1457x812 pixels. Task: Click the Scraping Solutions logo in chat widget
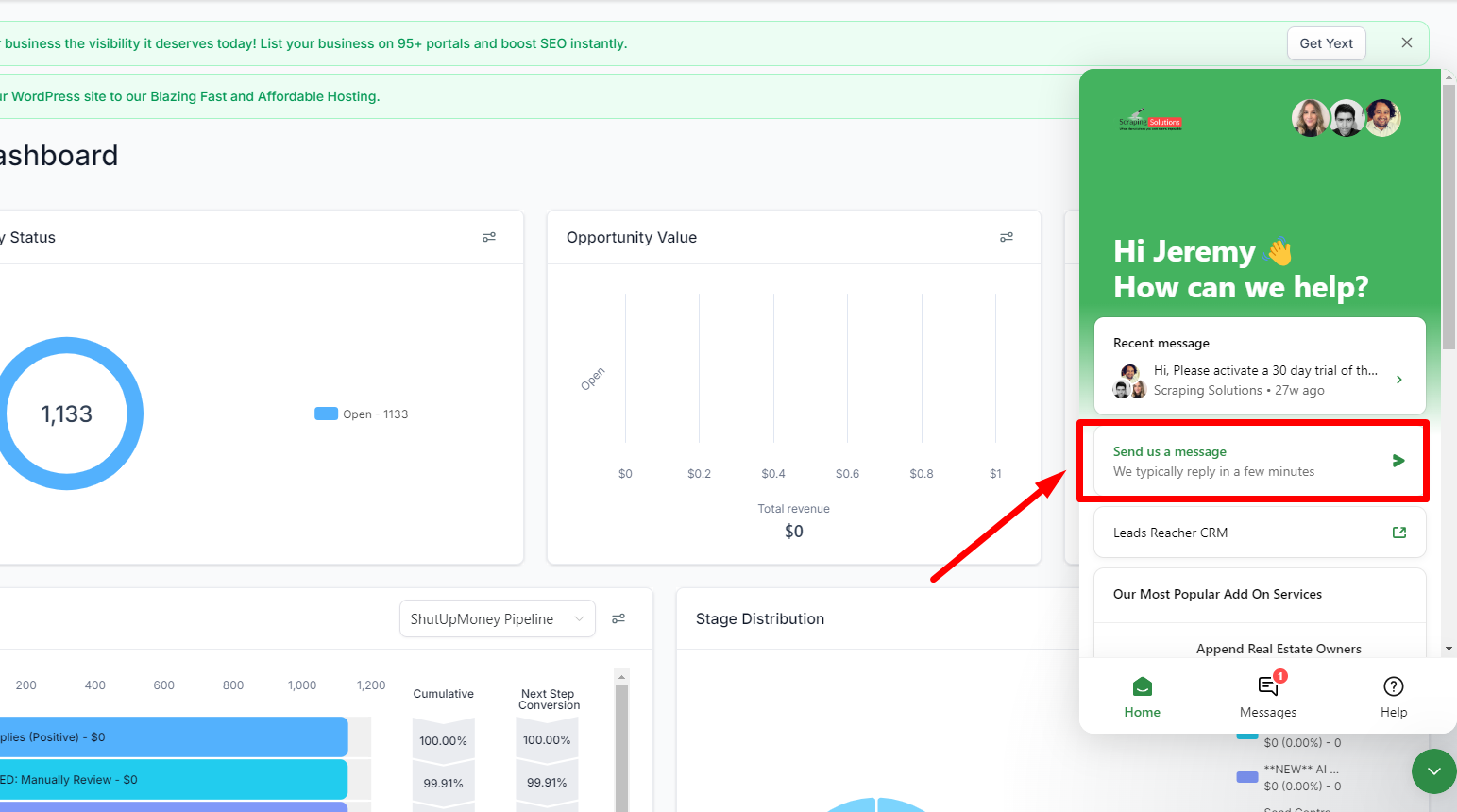click(x=1150, y=120)
